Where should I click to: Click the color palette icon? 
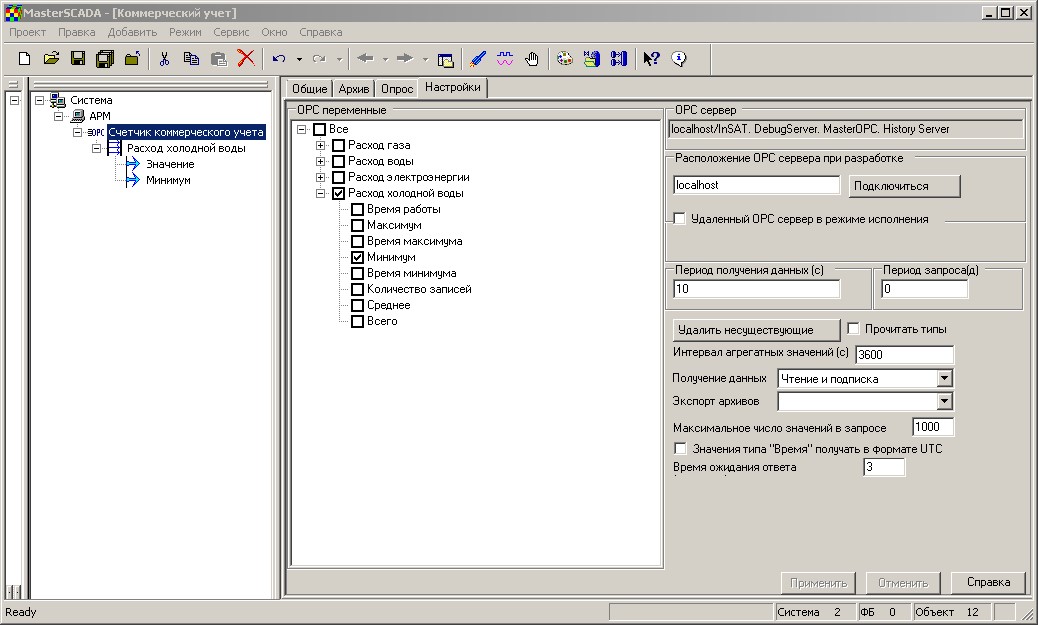(x=565, y=59)
